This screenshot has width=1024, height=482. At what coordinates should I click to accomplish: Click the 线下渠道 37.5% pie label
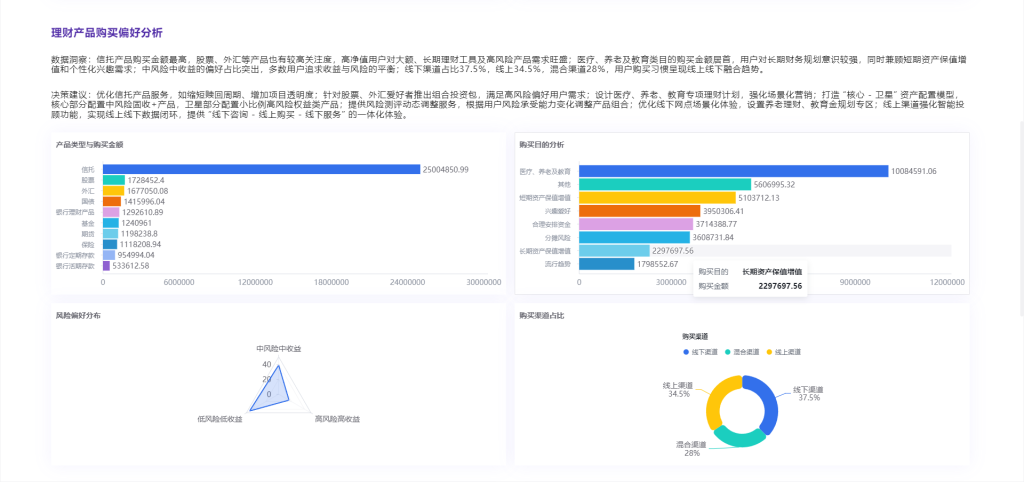click(808, 393)
